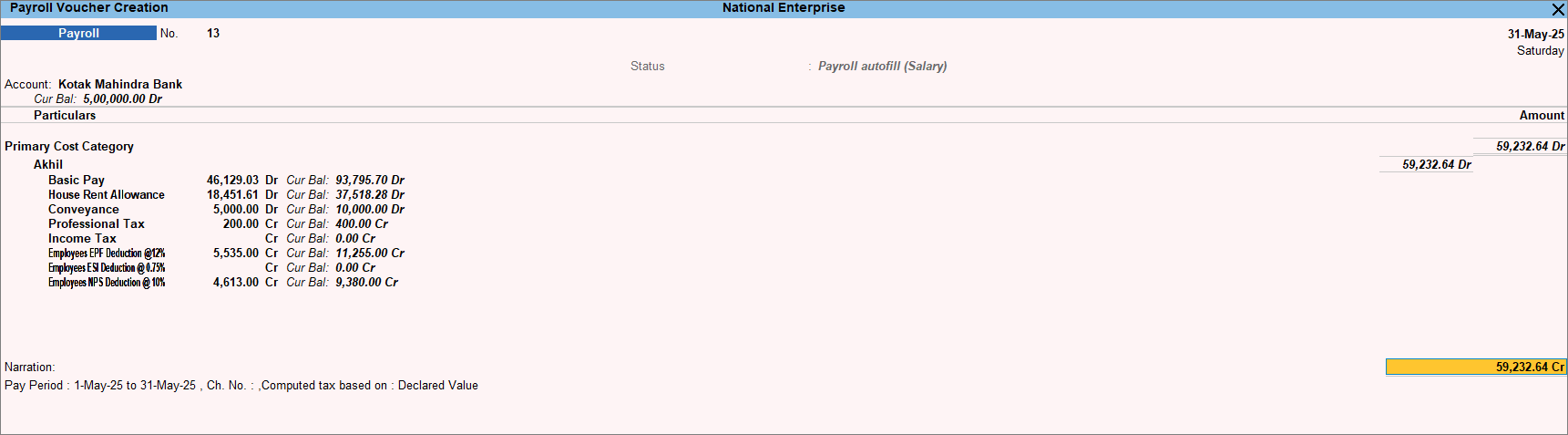
Task: Select the voucher number 13
Action: [x=213, y=33]
